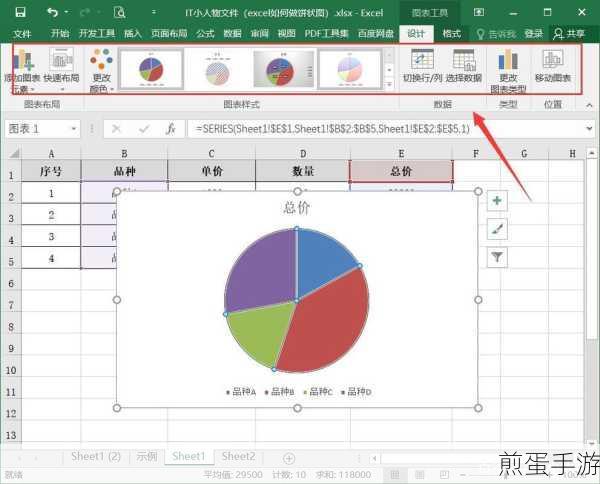This screenshot has width=600, height=484.
Task: Apply the first pie chart style thumbnail
Action: 151,69
